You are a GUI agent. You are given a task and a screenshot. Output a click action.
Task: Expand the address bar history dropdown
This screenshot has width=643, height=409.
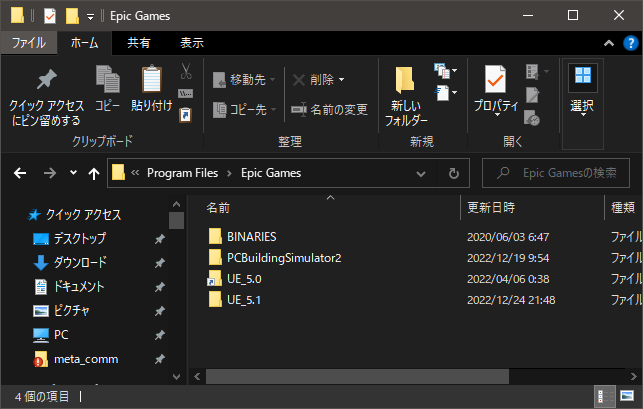421,174
